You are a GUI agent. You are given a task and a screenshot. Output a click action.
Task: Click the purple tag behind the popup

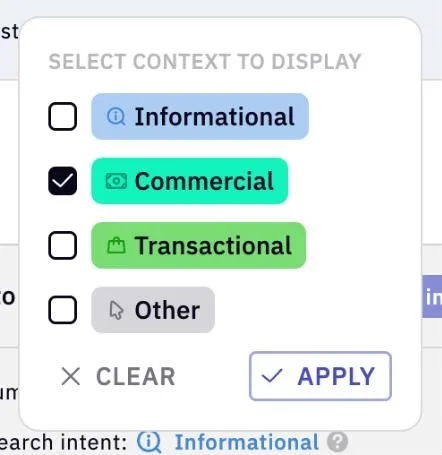(x=432, y=296)
